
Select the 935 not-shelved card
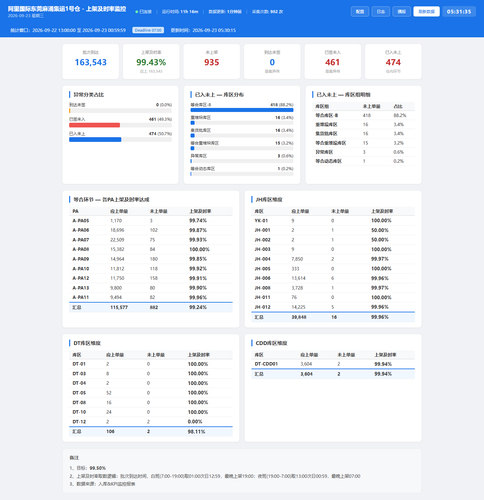pyautogui.click(x=212, y=62)
